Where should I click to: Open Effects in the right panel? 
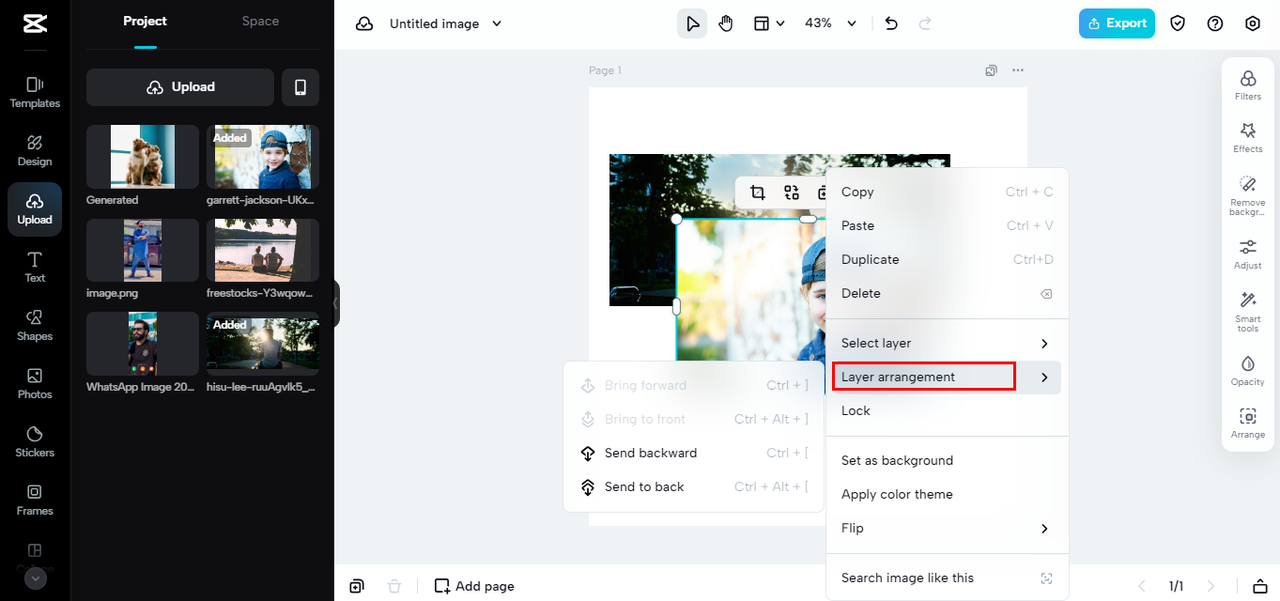(1248, 138)
